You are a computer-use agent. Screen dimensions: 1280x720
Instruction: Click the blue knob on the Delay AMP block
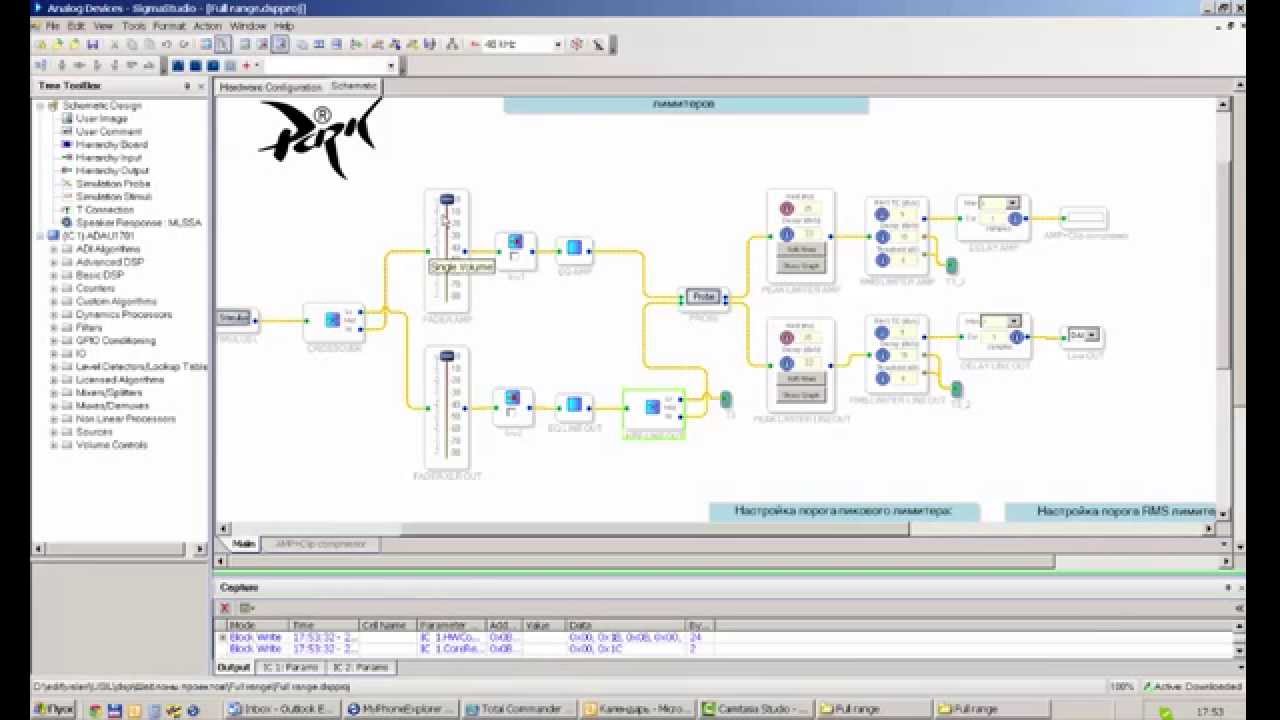point(1015,219)
